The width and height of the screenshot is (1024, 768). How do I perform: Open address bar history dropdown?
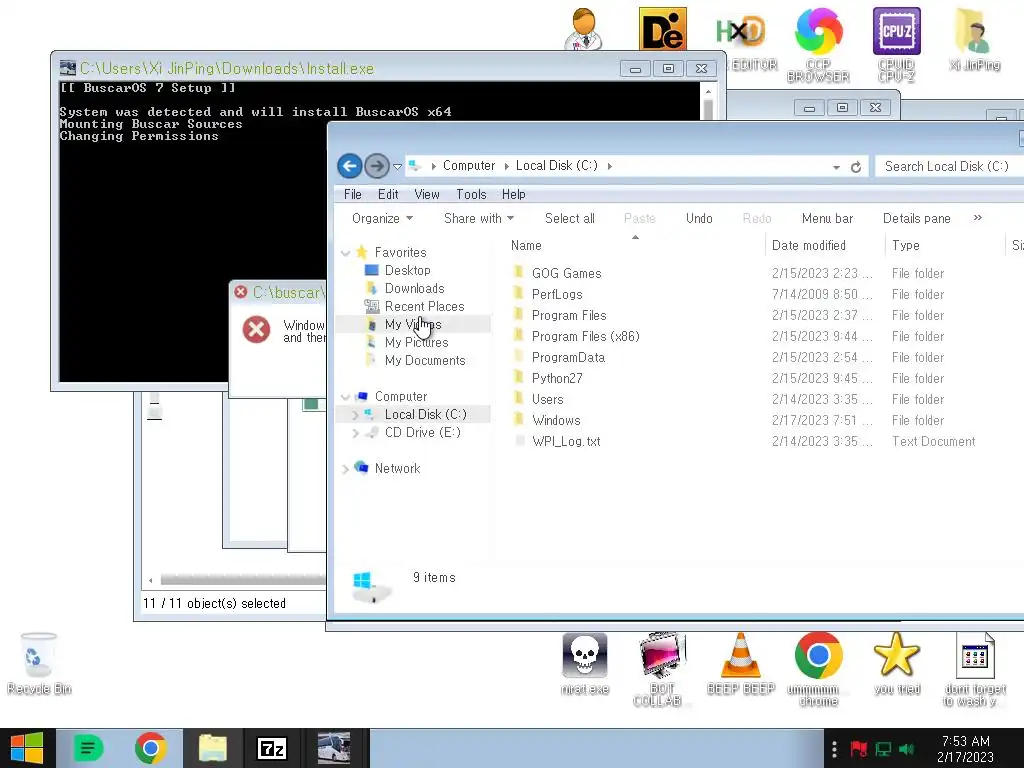(x=836, y=167)
